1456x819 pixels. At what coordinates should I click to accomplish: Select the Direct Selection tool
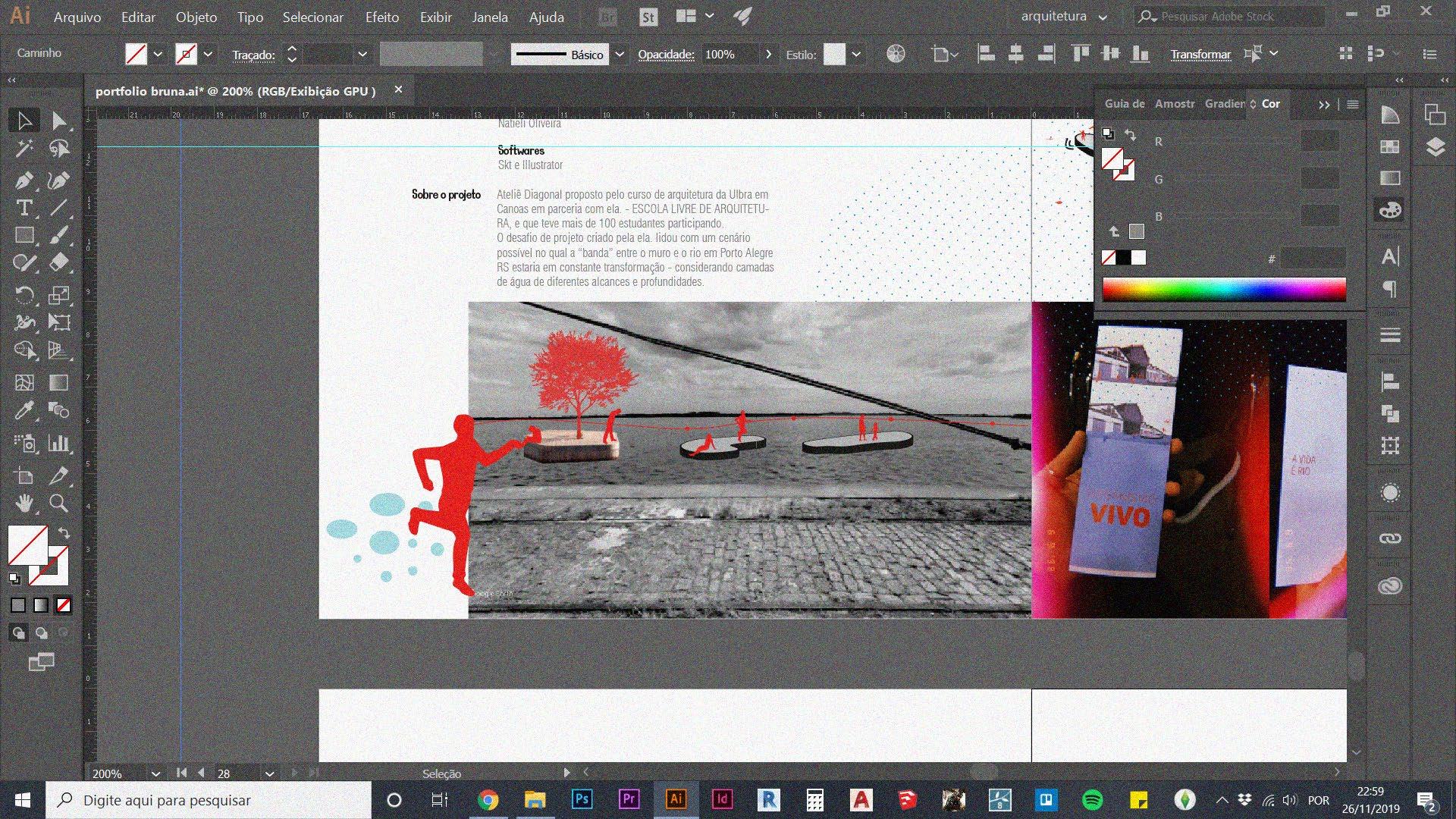coord(58,121)
